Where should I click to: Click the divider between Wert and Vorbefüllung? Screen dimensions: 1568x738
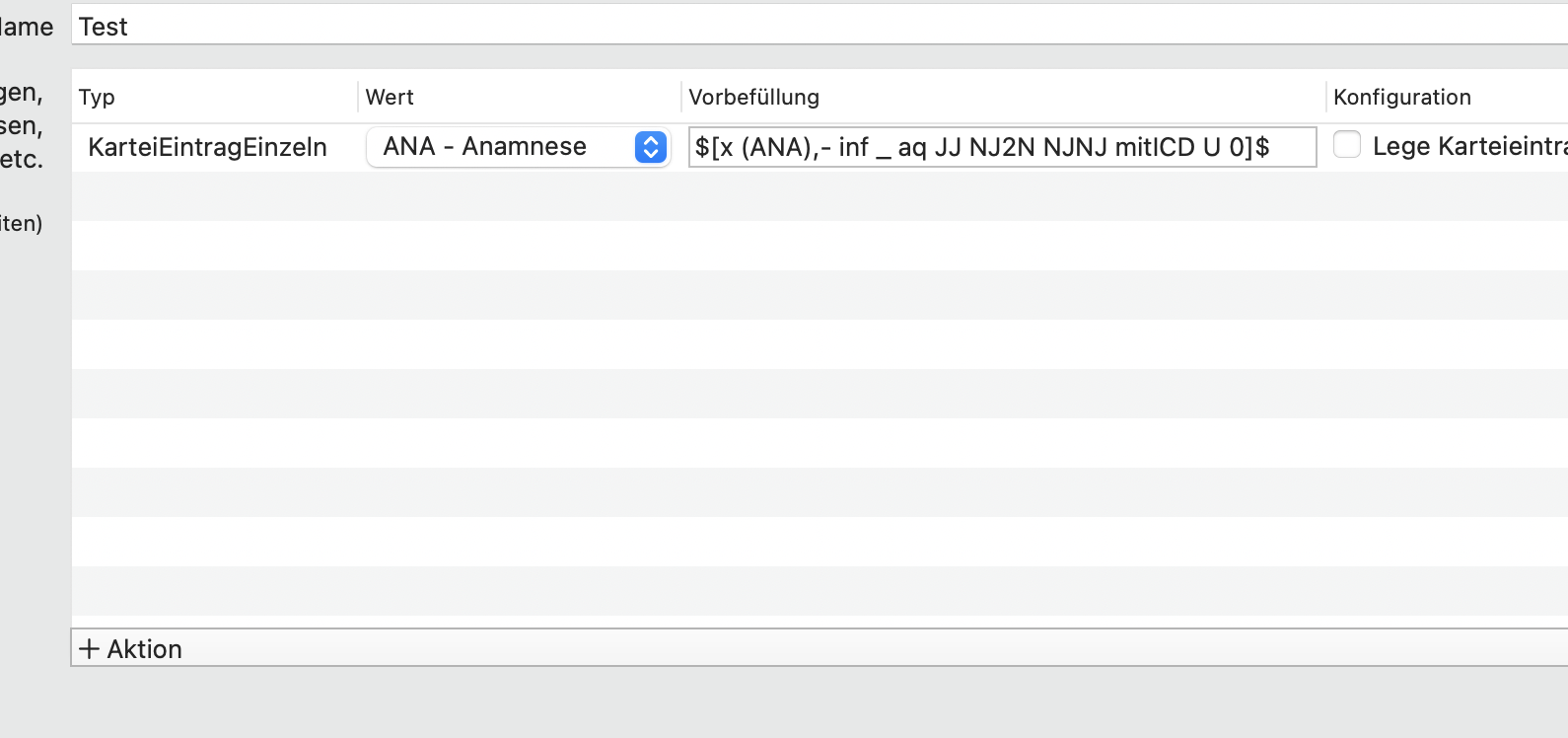[x=681, y=98]
